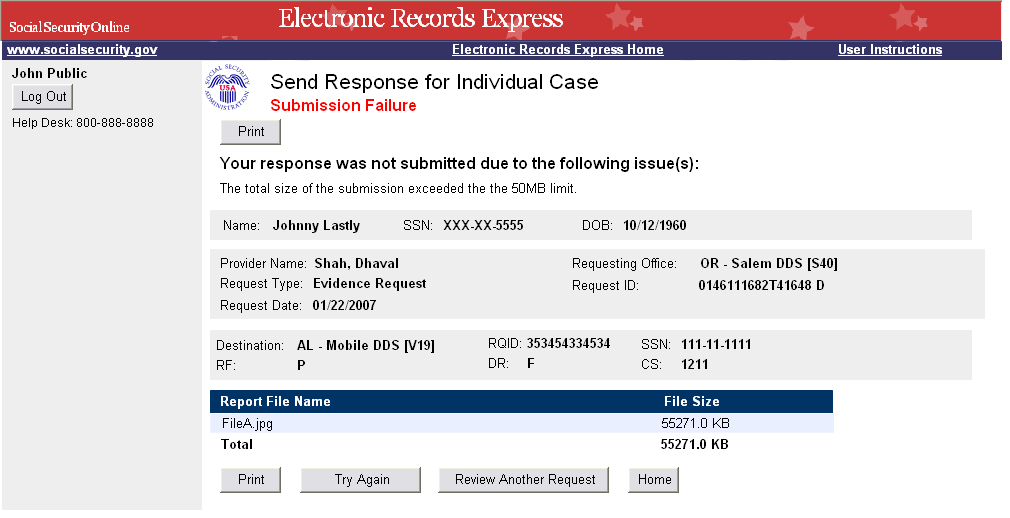The width and height of the screenshot is (1010, 518).
Task: Click the Social Security Administration seal logo
Action: click(231, 91)
